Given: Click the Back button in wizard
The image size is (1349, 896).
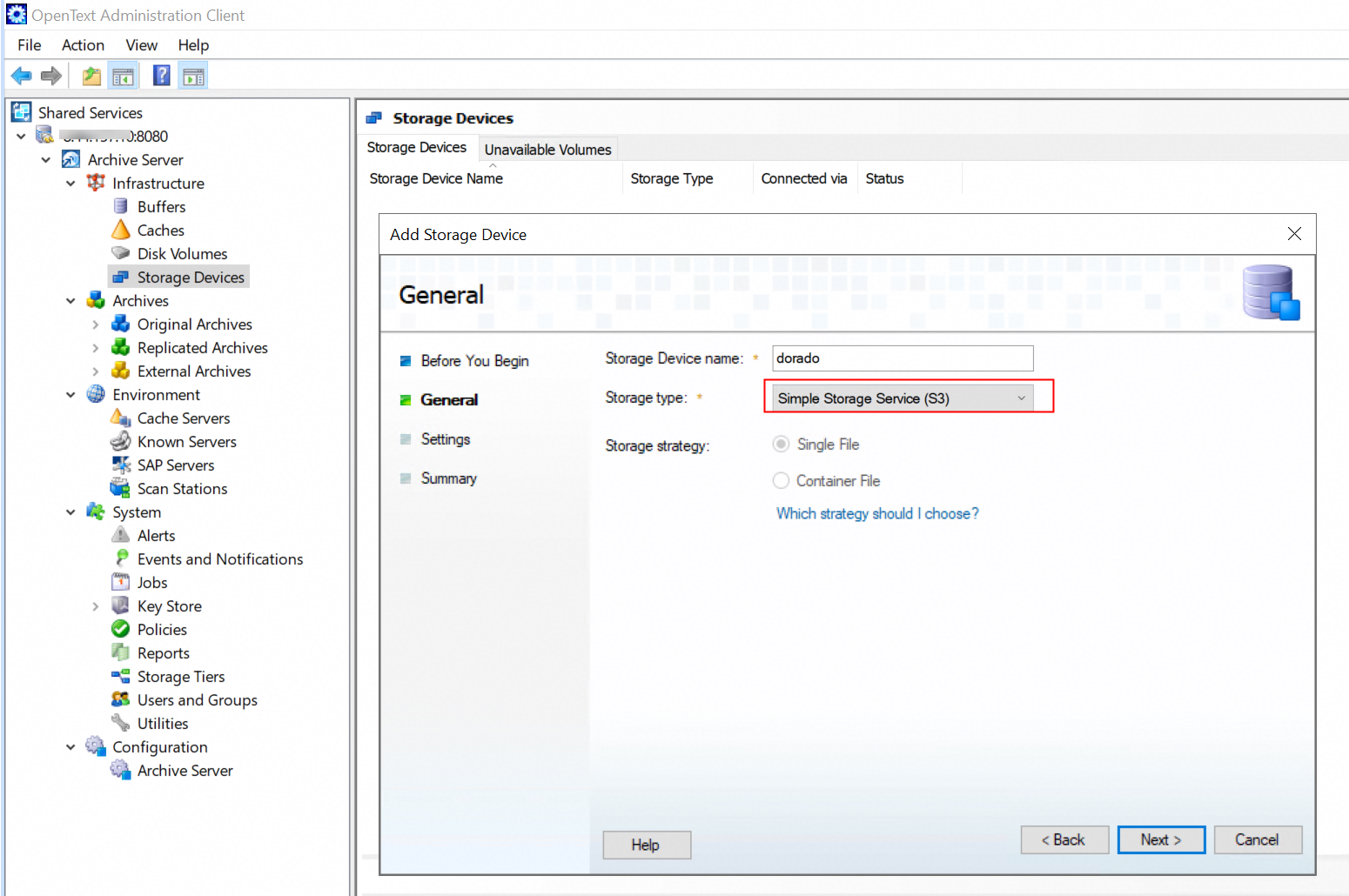Looking at the screenshot, I should click(1064, 839).
